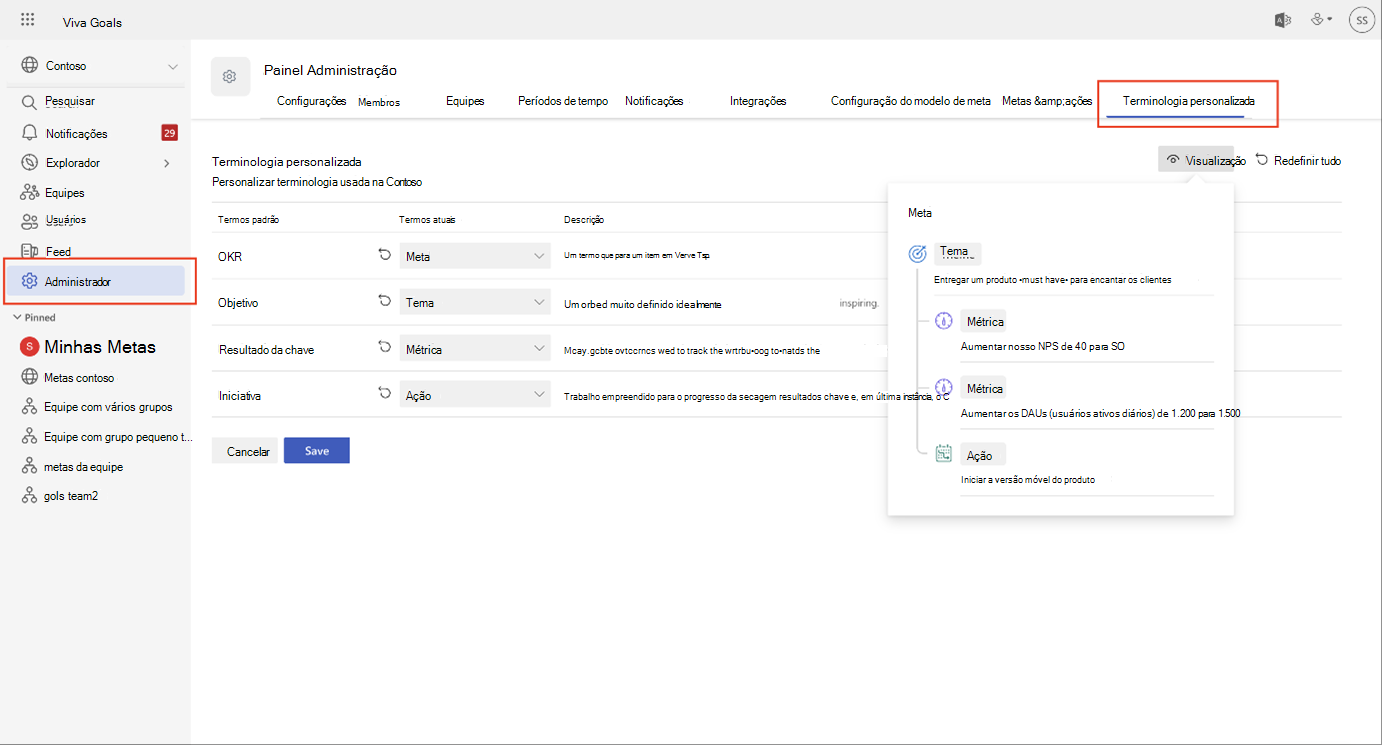Click the Outlook icon in header
Screen dimensions: 1382x745
coord(1282,20)
